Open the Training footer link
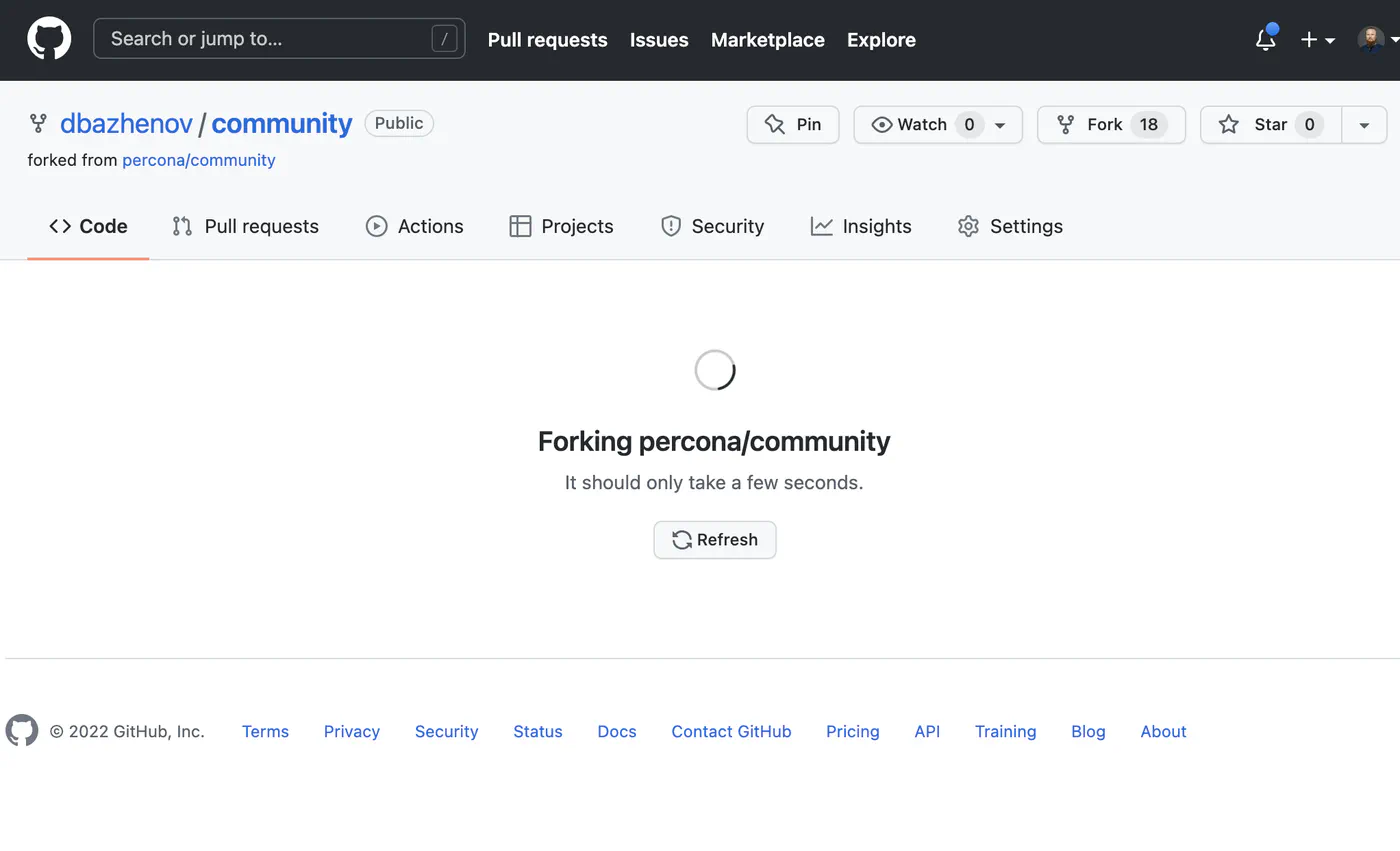The width and height of the screenshot is (1400, 851). 1005,732
